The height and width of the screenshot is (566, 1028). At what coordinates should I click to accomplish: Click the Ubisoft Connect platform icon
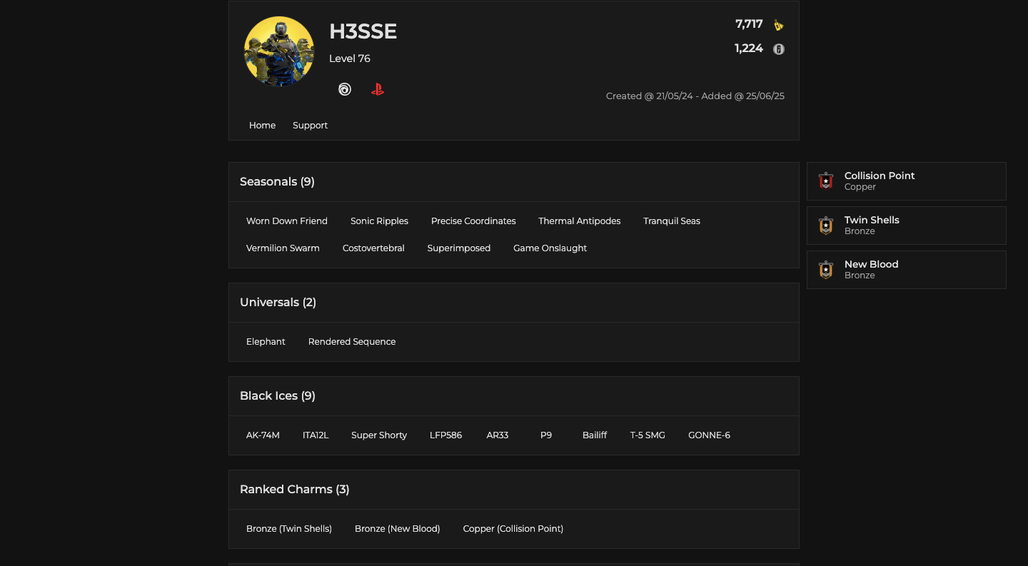click(x=344, y=89)
